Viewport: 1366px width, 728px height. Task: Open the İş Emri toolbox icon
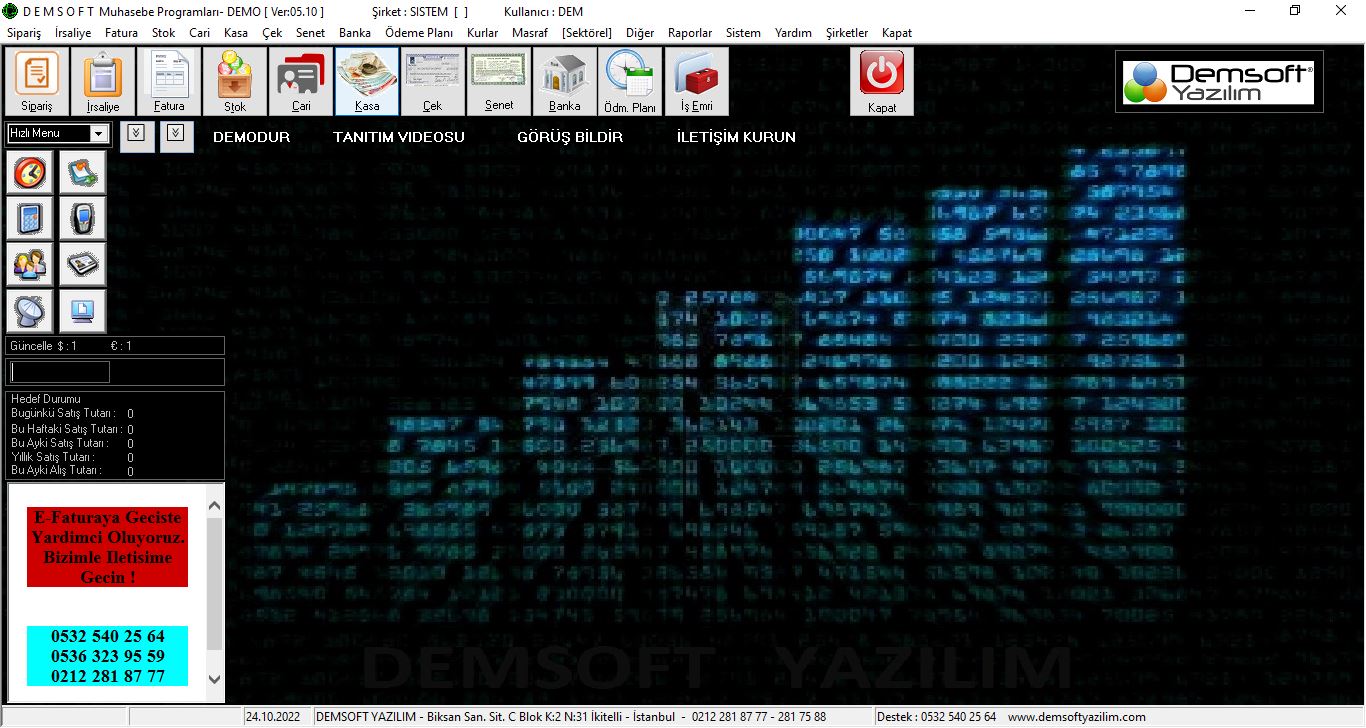pos(697,82)
